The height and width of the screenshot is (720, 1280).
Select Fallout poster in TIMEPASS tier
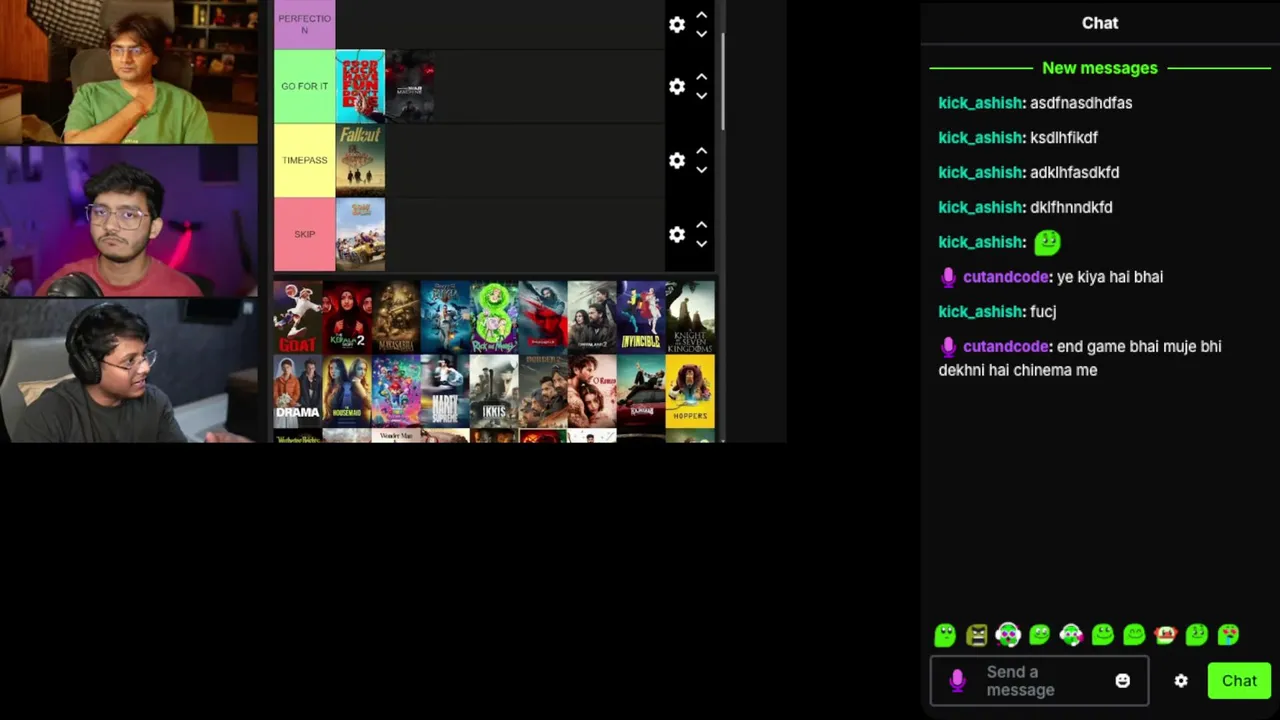tap(360, 160)
